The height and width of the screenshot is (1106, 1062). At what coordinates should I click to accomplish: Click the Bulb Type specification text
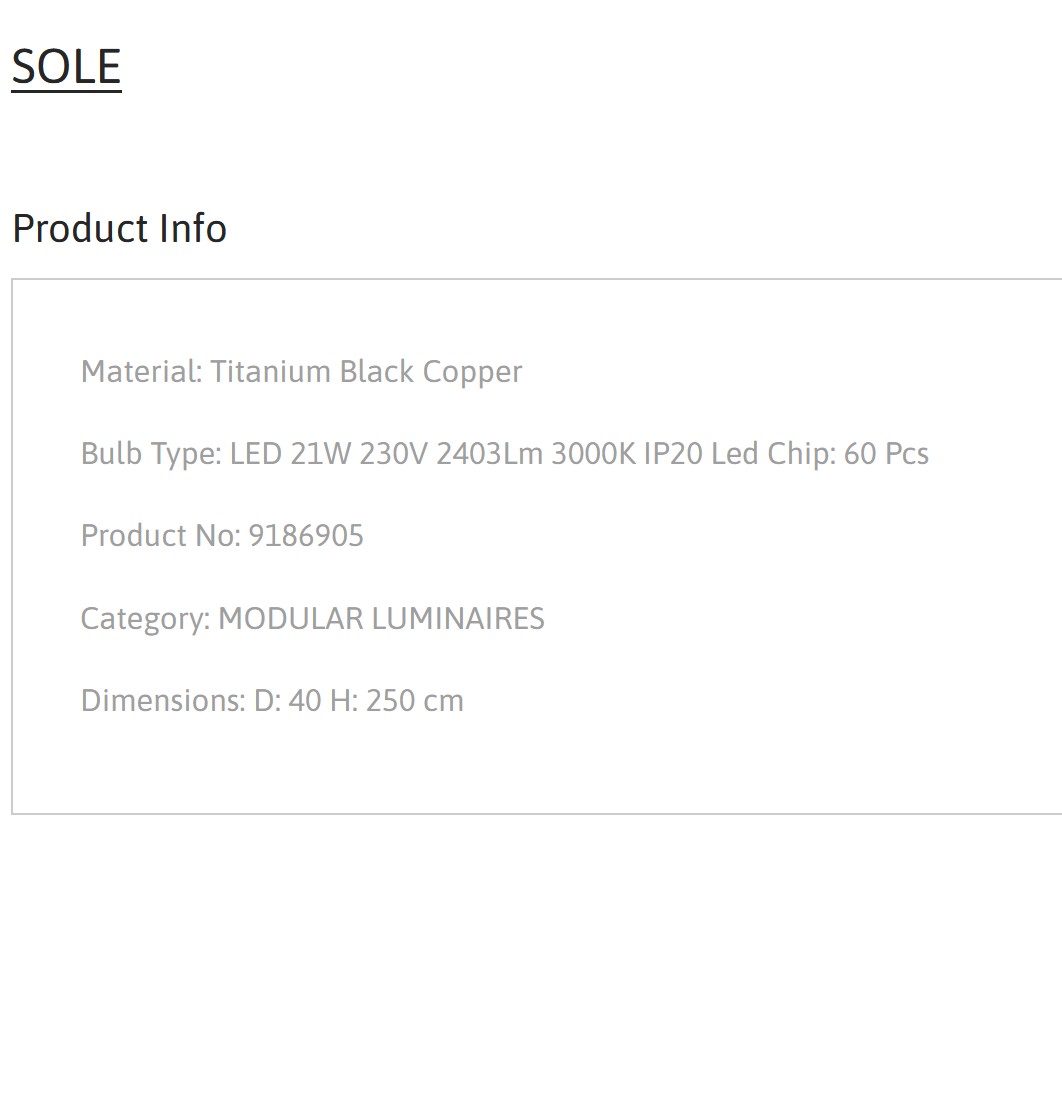(x=504, y=454)
